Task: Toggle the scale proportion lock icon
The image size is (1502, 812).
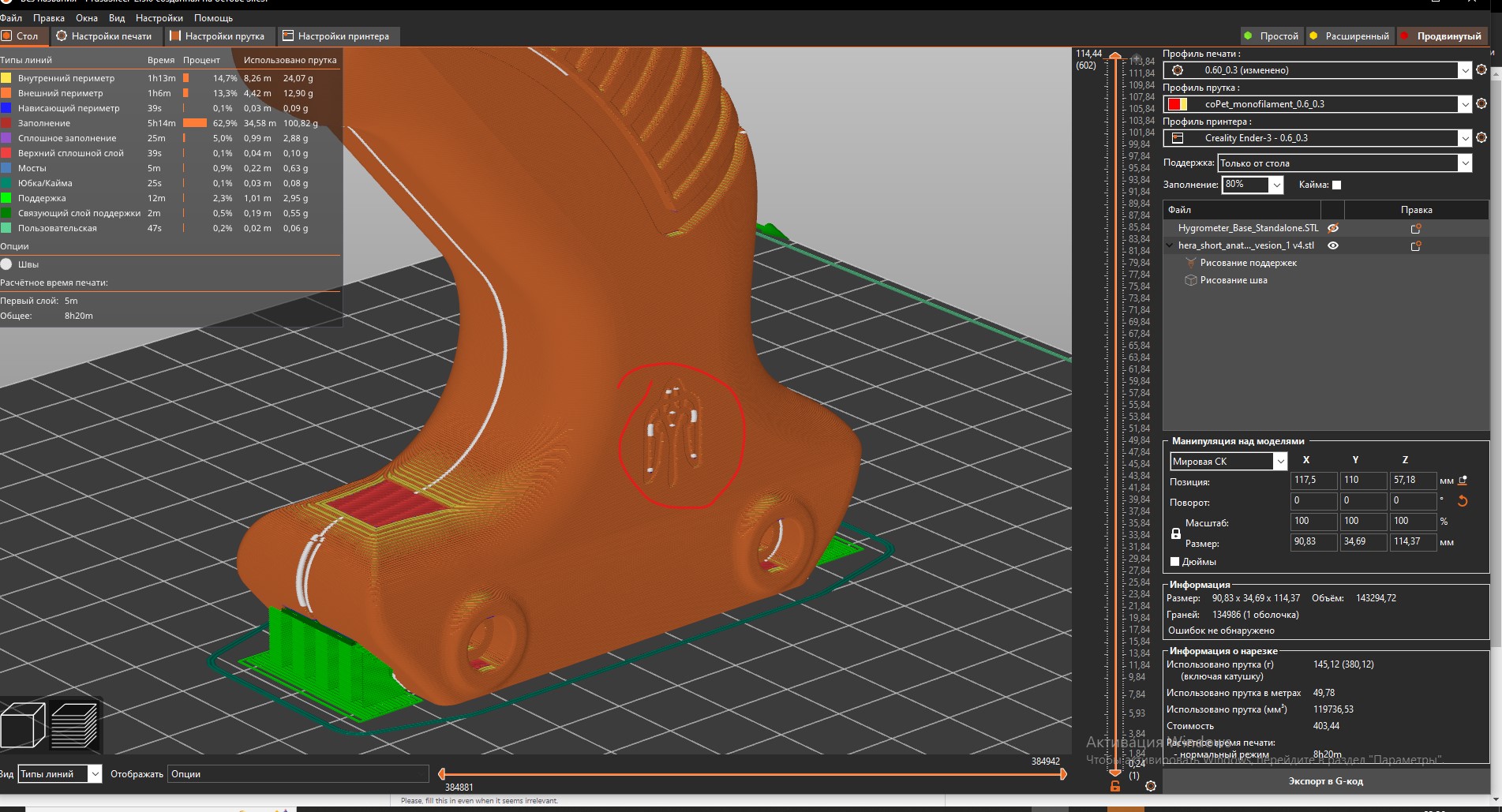Action: 1175,534
